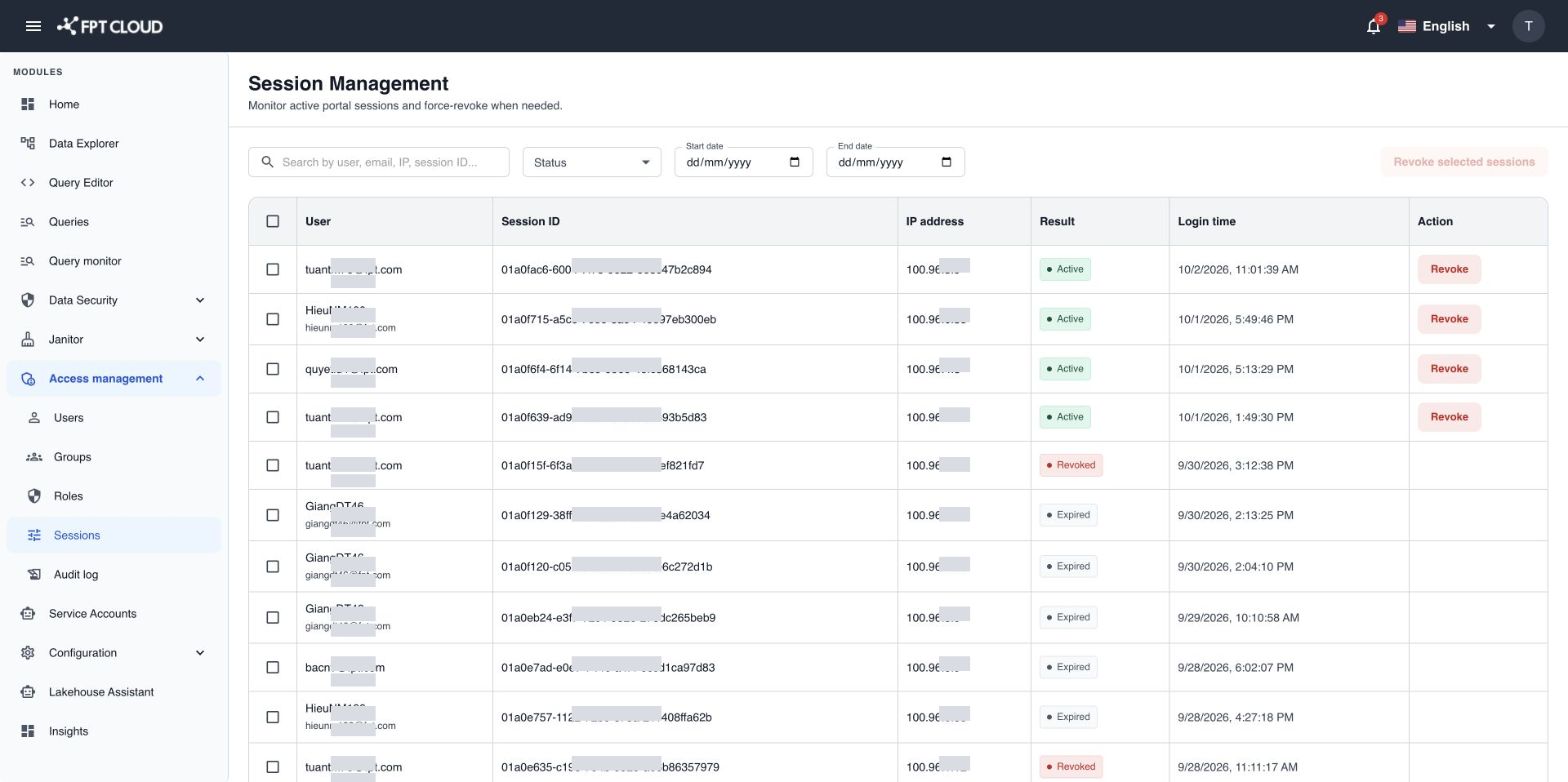Click the Groups people icon
Image resolution: width=1568 pixels, height=782 pixels.
point(34,457)
